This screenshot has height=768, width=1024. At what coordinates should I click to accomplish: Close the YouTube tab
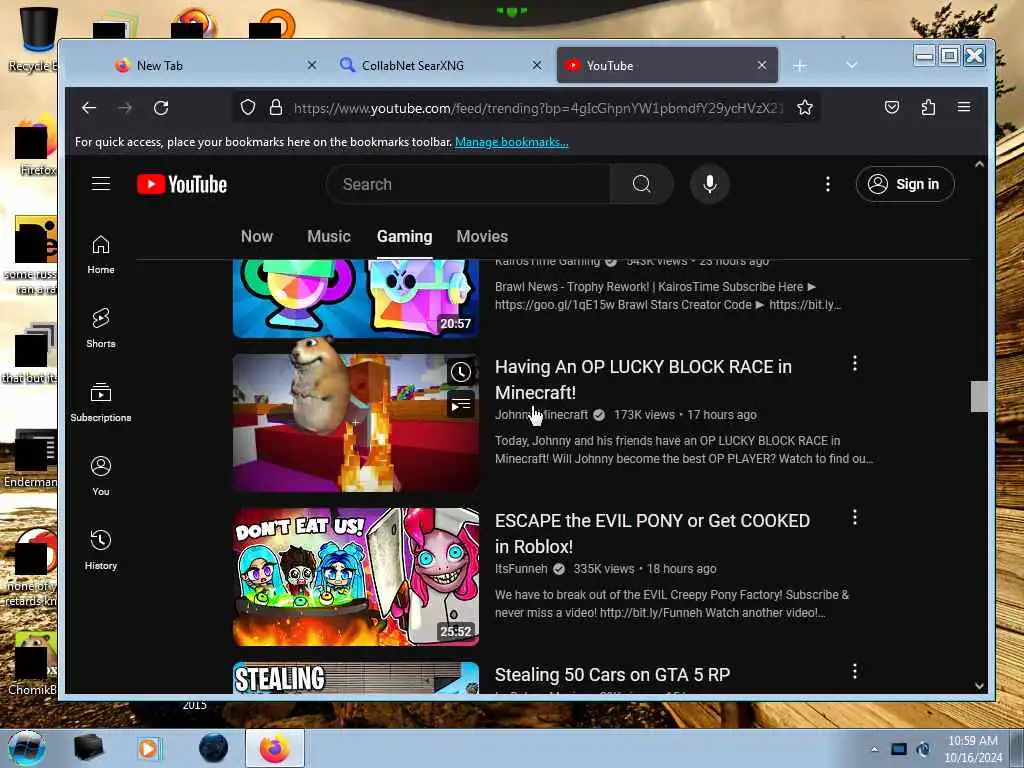pos(761,65)
